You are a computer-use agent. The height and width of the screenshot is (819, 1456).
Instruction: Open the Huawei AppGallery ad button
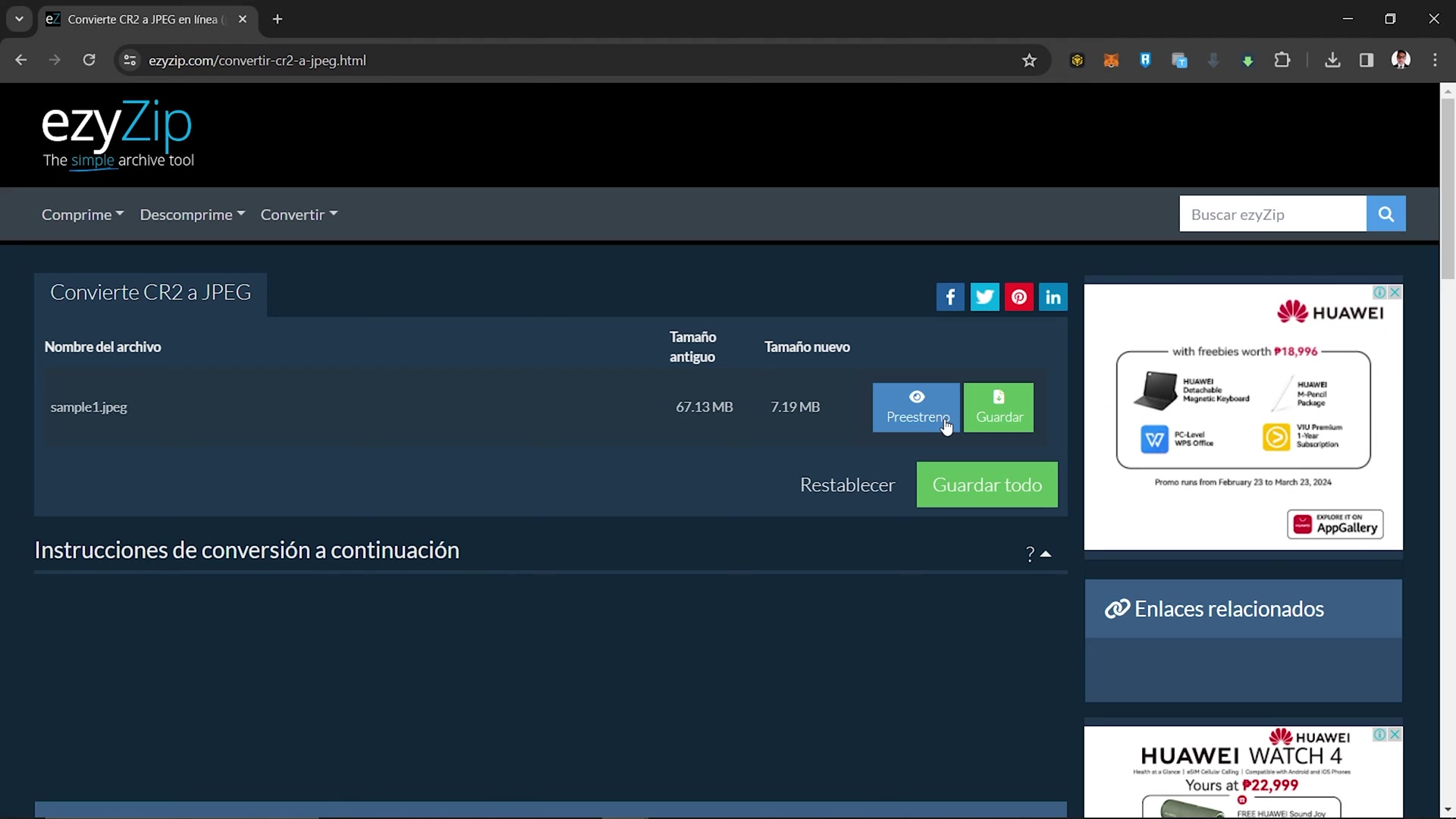pos(1335,525)
